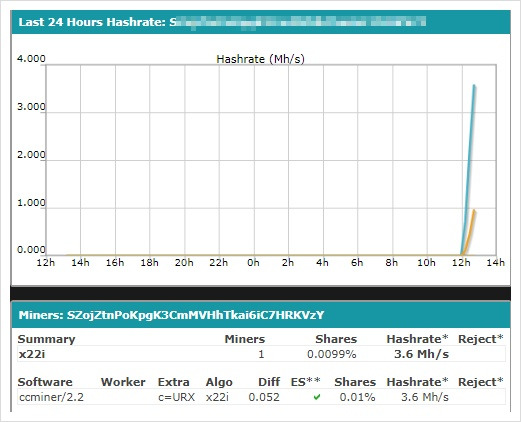Click the 3.6 Mh/s miner row hashrate

tap(425, 397)
